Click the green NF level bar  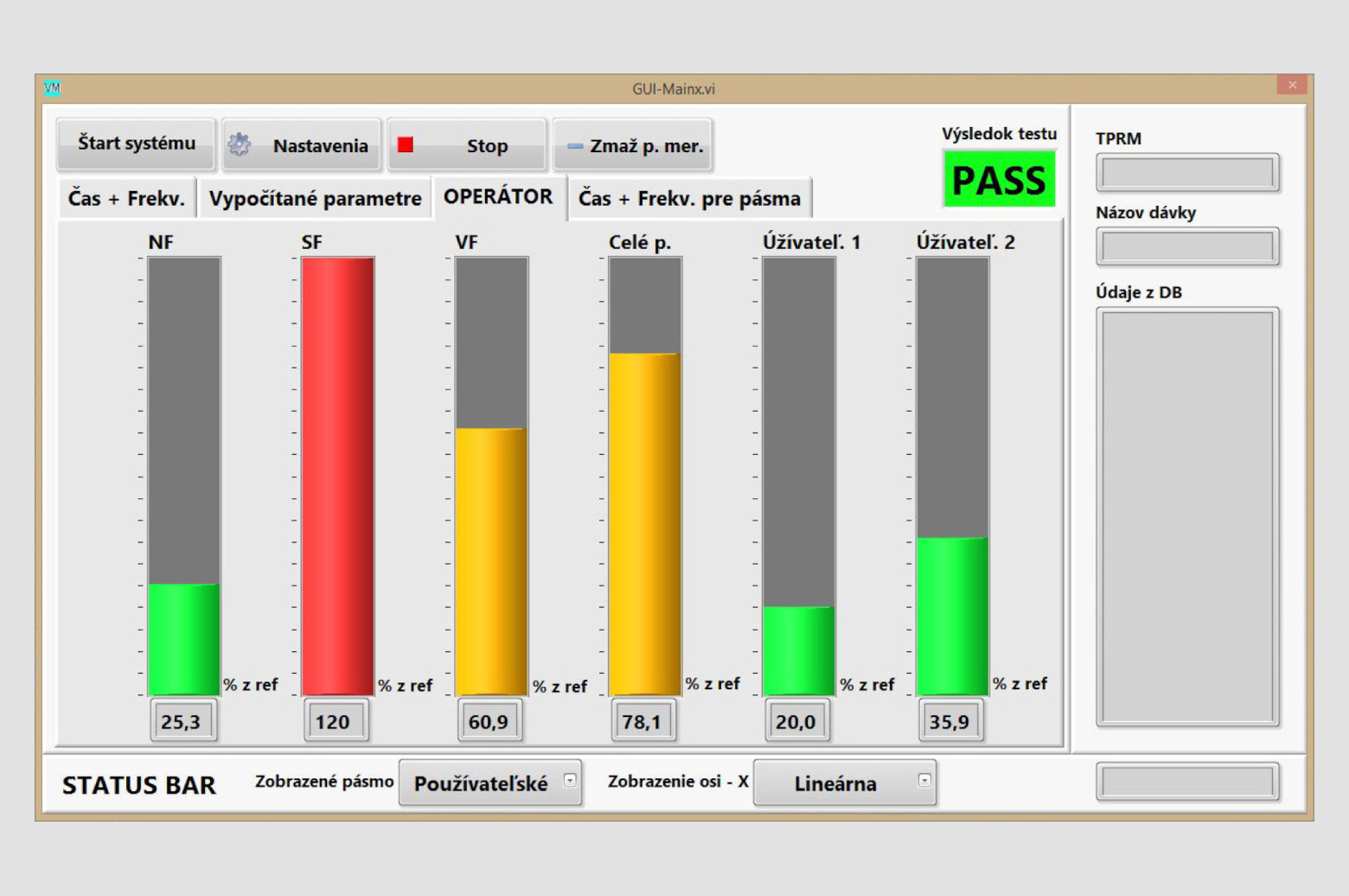pos(183,638)
